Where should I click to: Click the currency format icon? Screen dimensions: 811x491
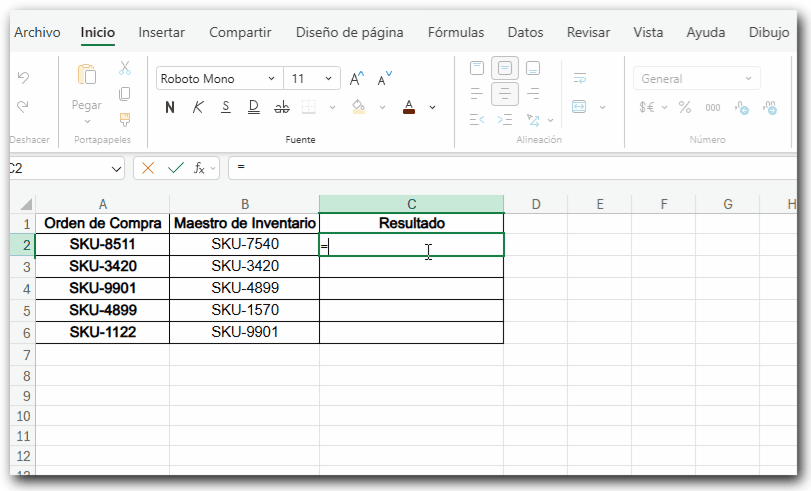647,107
